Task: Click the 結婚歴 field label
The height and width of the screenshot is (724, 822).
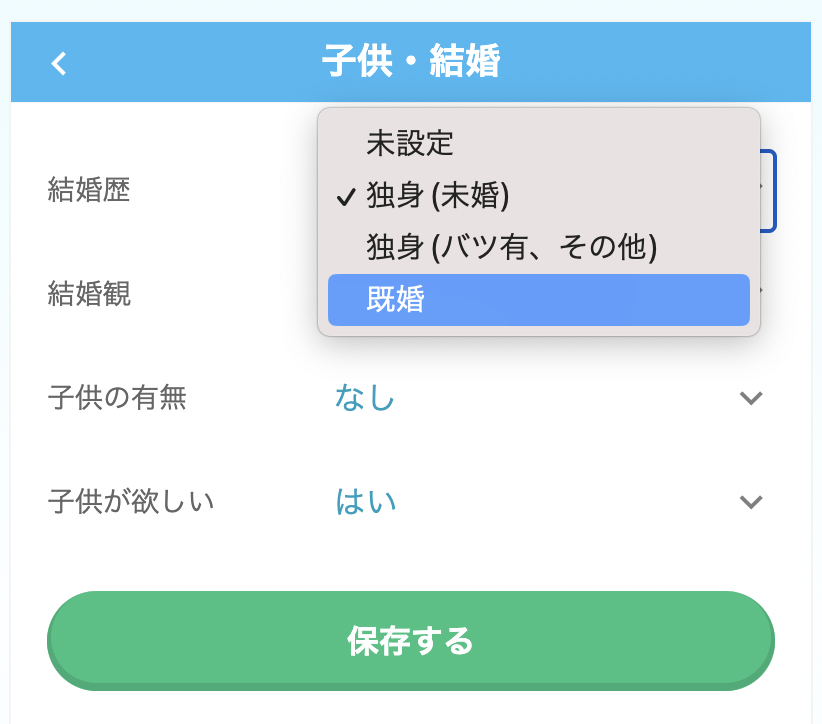Action: 89,189
